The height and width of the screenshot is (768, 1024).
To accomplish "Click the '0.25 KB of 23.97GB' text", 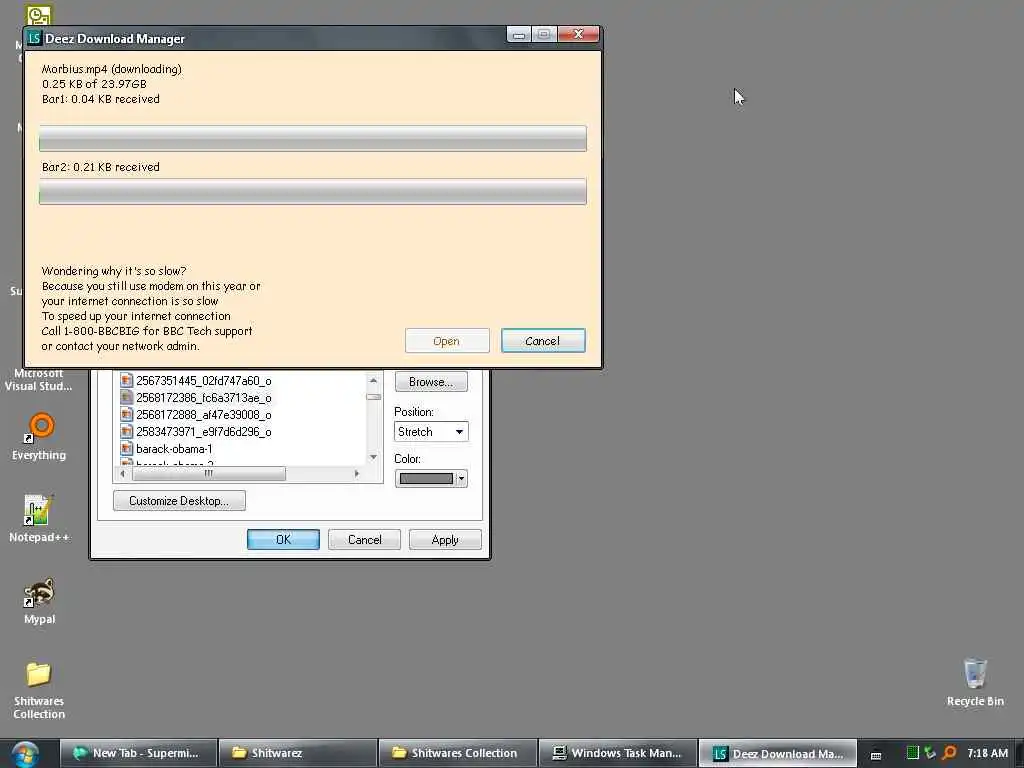I will [x=94, y=84].
